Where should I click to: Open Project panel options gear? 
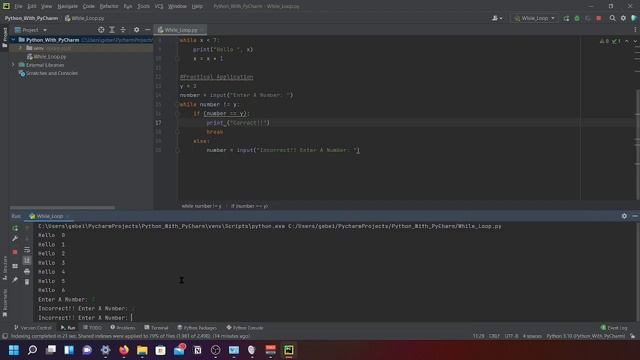[x=136, y=30]
